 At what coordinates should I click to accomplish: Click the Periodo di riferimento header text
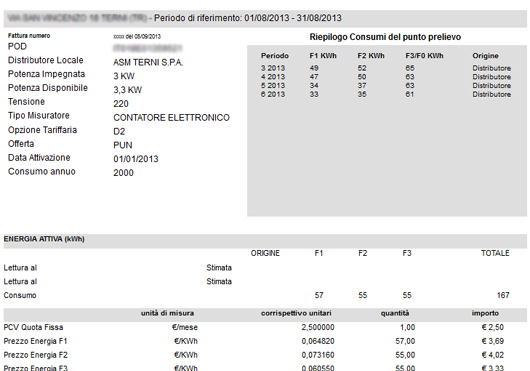(x=248, y=18)
